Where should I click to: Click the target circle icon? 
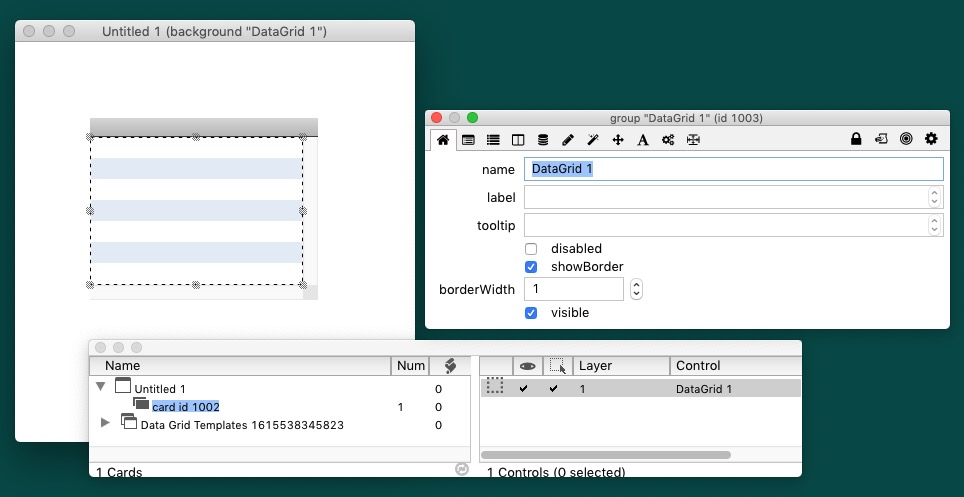click(x=906, y=140)
